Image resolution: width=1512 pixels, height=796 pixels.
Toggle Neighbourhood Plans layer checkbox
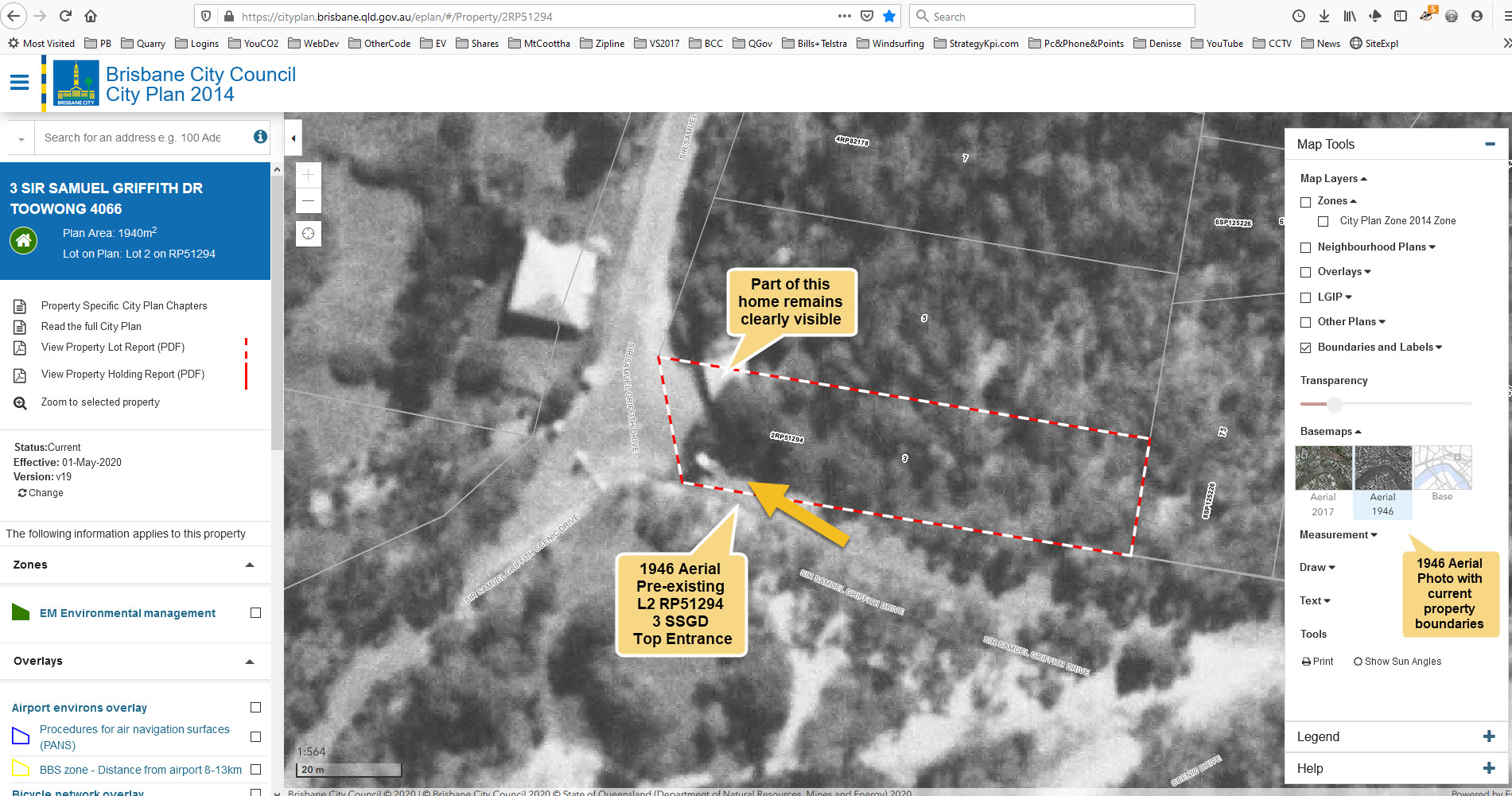[x=1305, y=248]
